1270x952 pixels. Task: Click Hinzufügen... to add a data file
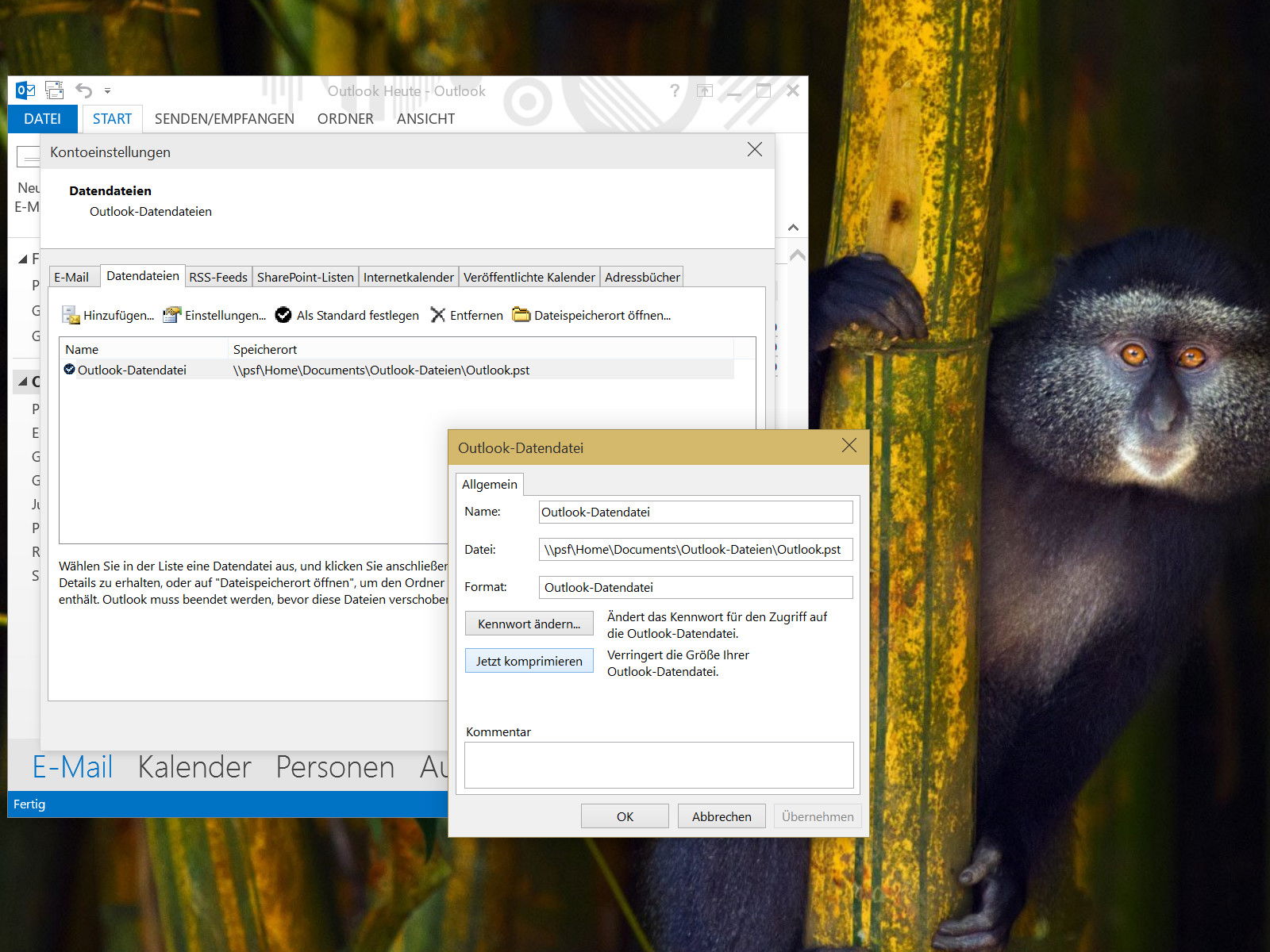tap(108, 315)
